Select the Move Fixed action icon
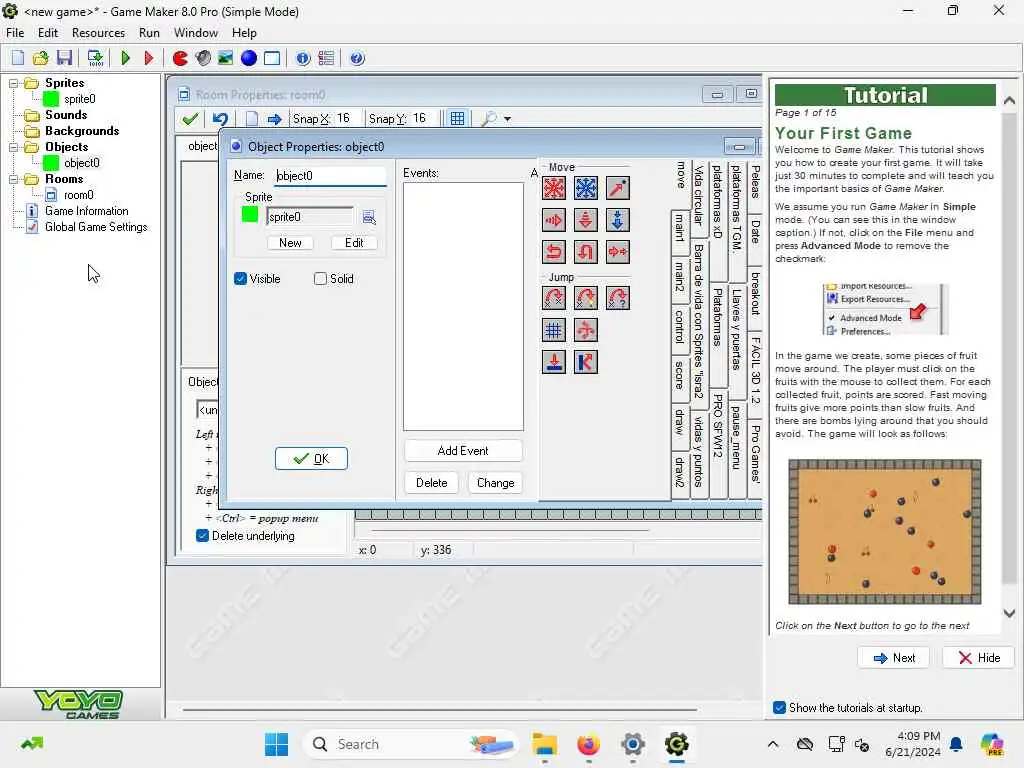This screenshot has width=1024, height=768. (554, 188)
